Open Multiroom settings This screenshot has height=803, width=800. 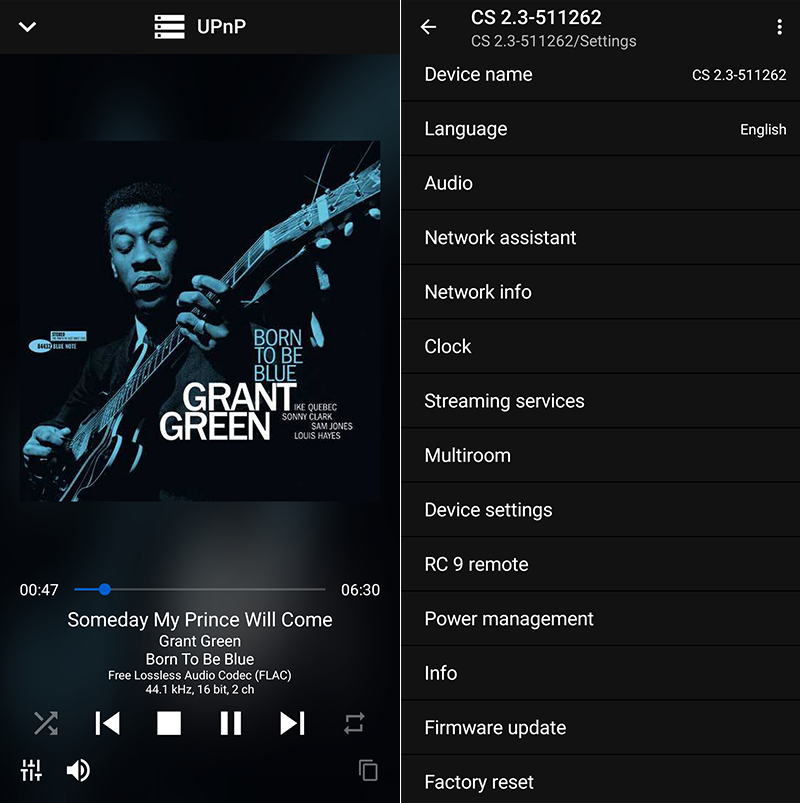click(x=601, y=455)
